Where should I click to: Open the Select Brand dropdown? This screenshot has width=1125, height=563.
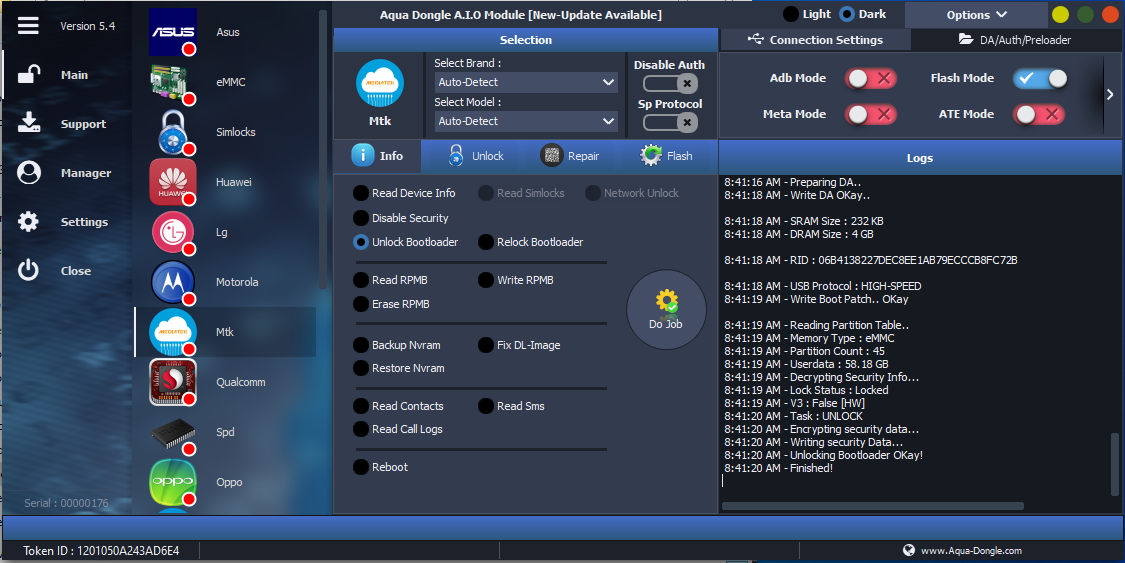[526, 82]
